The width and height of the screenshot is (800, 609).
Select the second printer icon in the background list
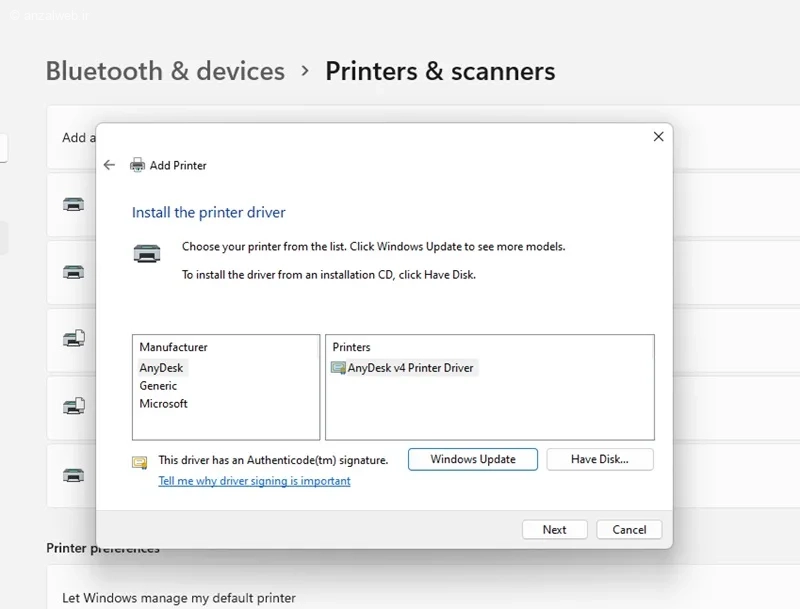[73, 272]
